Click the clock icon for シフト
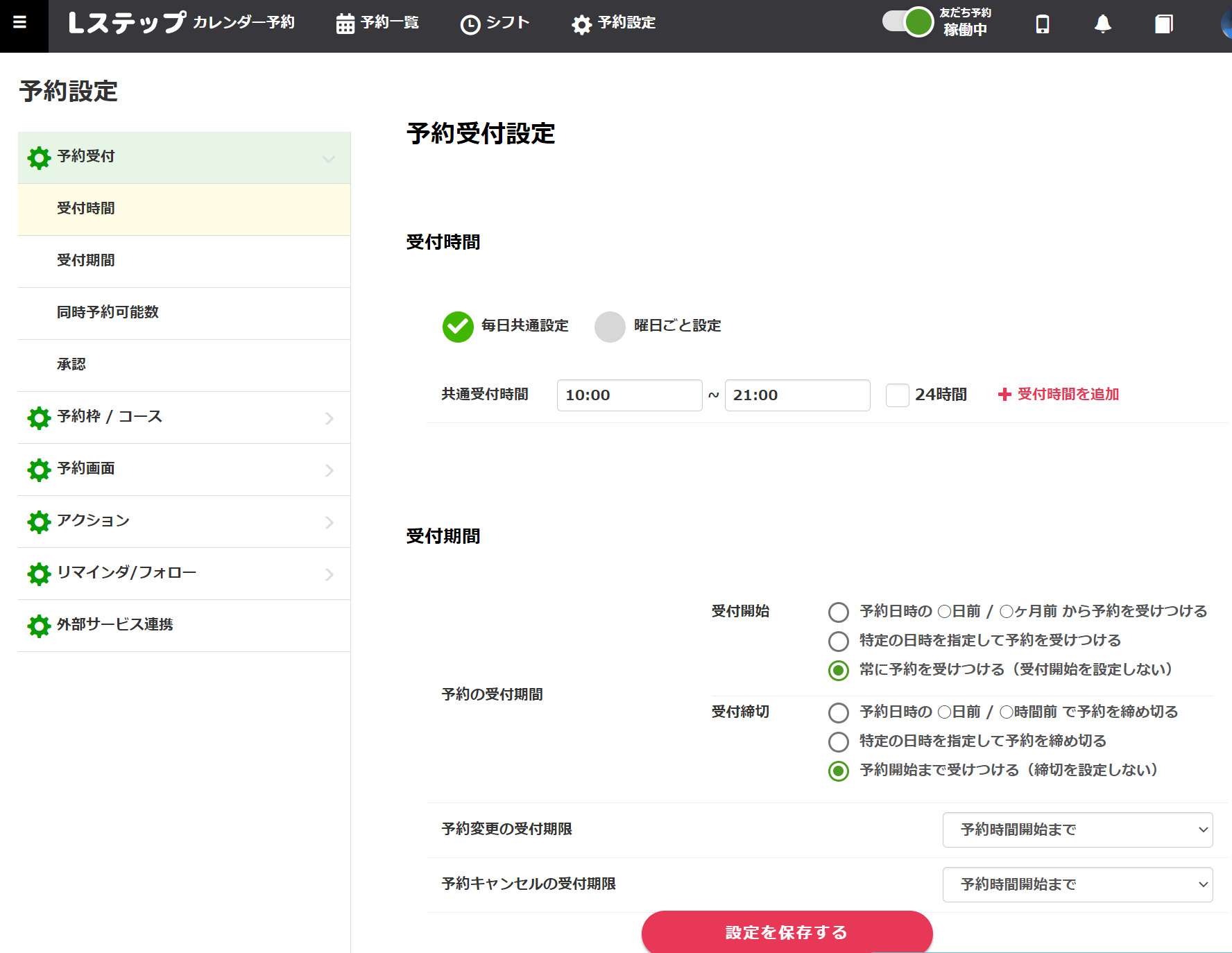Image resolution: width=1232 pixels, height=953 pixels. (x=470, y=25)
